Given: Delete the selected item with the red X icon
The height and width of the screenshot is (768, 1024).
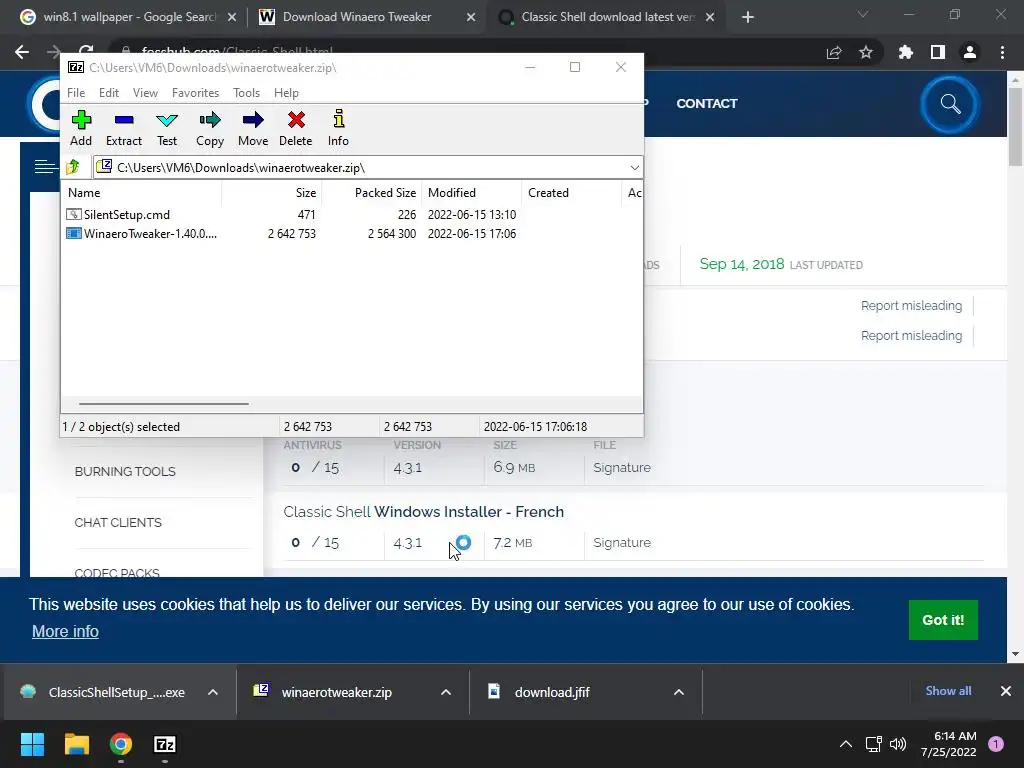Looking at the screenshot, I should click(296, 128).
